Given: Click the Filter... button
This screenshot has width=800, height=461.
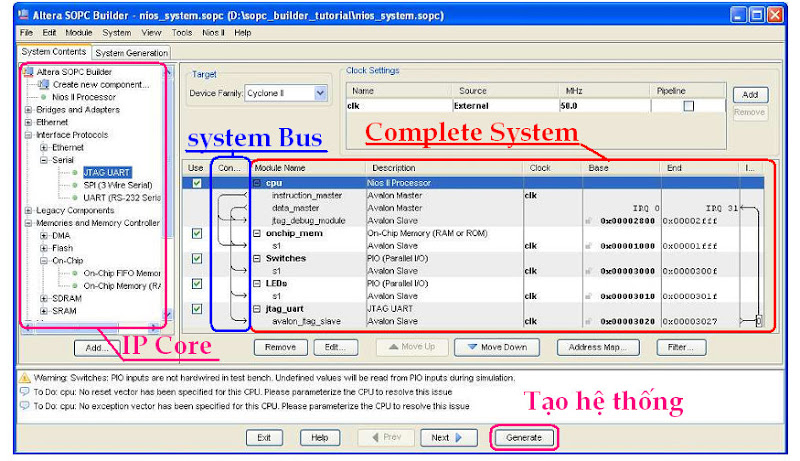Looking at the screenshot, I should click(682, 347).
